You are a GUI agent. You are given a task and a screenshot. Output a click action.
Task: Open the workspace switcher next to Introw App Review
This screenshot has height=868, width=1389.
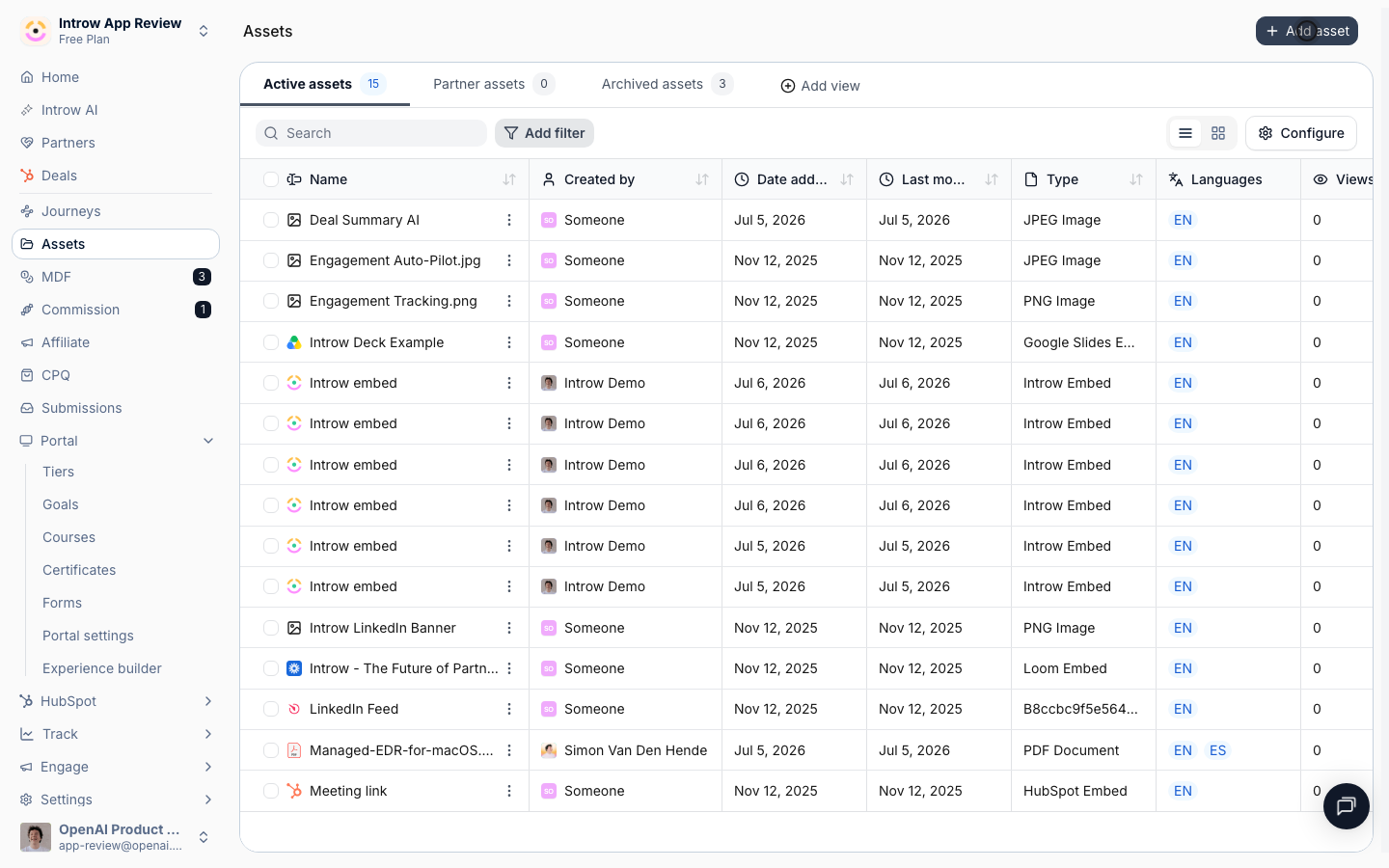[x=204, y=31]
